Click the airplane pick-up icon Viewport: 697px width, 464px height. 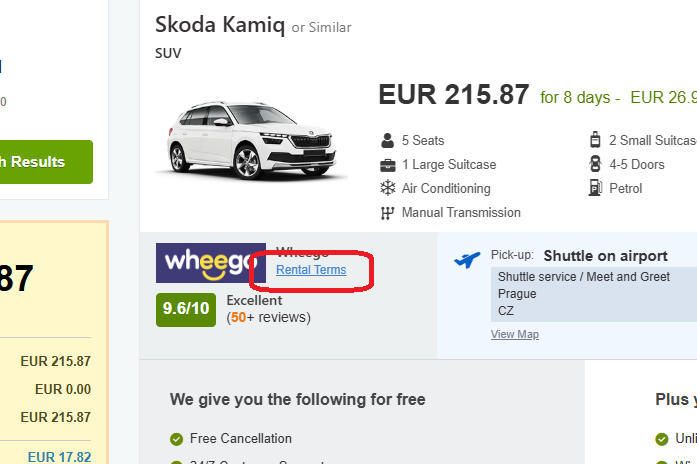pos(467,260)
